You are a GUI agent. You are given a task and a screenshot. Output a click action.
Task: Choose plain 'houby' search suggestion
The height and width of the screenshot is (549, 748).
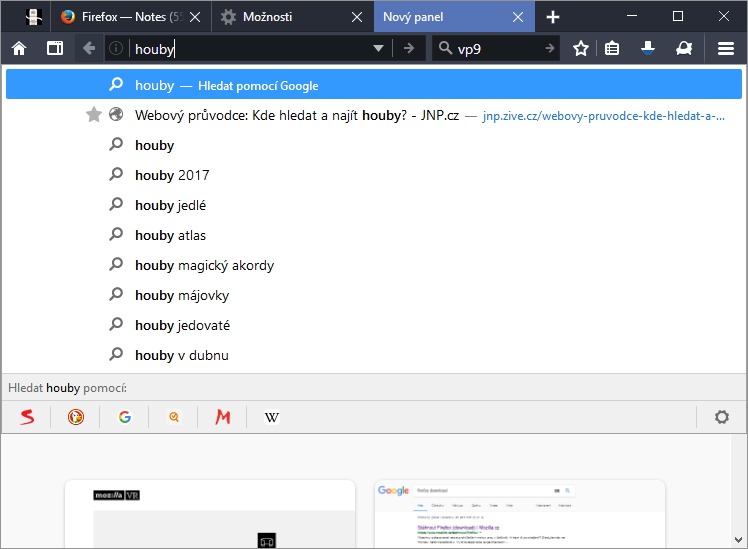click(x=374, y=145)
